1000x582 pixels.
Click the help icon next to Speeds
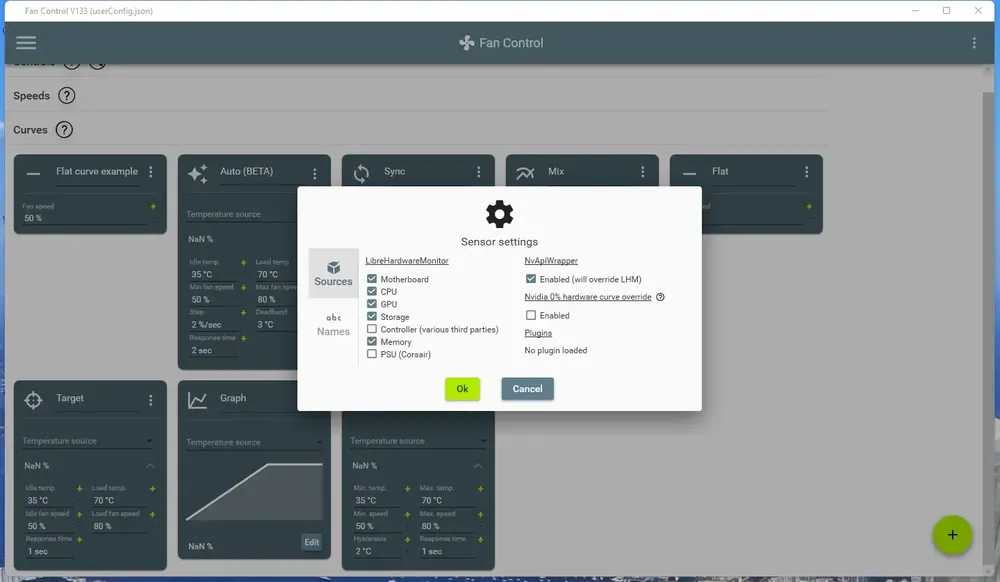[66, 96]
